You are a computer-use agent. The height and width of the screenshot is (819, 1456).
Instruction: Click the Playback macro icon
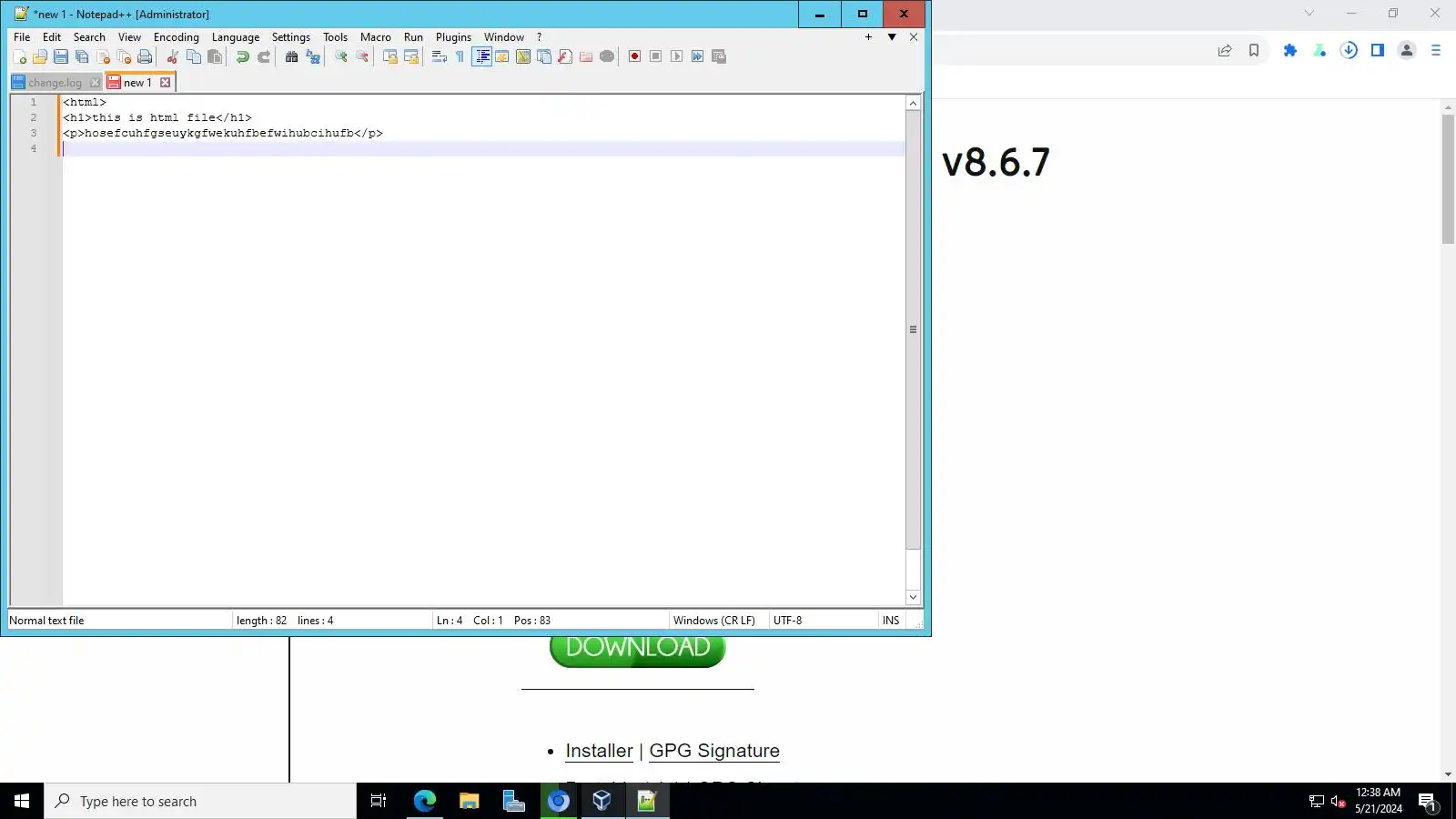[x=676, y=56]
